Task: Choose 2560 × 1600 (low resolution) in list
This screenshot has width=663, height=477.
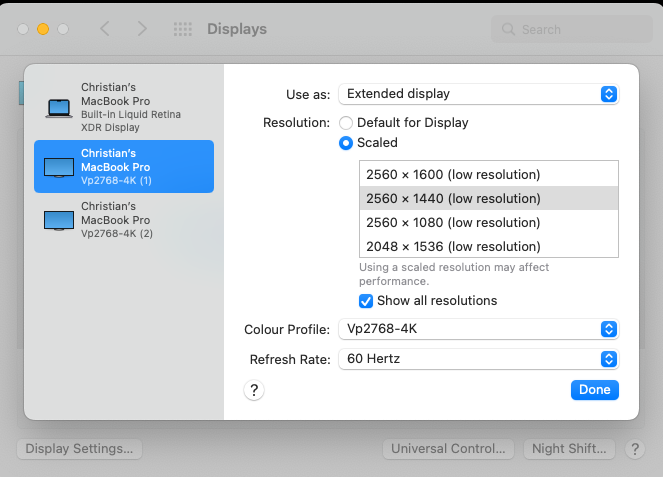Action: (x=489, y=174)
